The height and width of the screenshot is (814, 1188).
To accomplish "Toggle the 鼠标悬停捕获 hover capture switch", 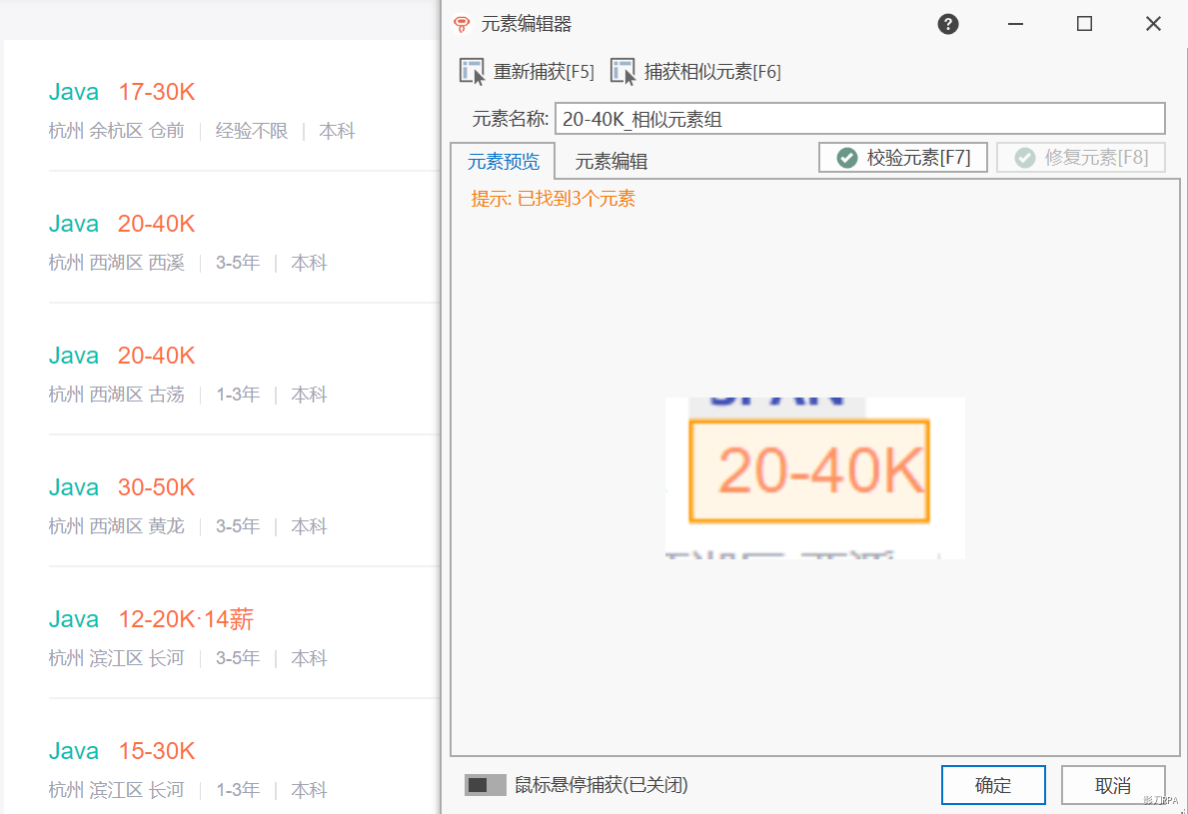I will (x=485, y=785).
